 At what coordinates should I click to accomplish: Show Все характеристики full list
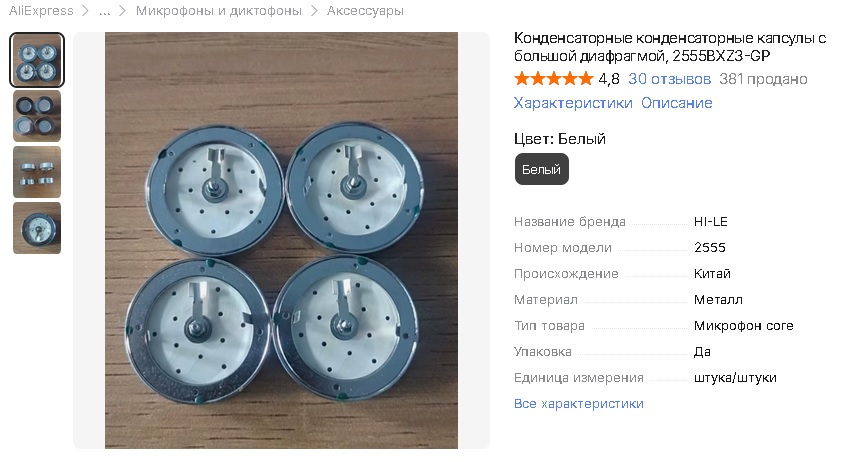pos(578,403)
